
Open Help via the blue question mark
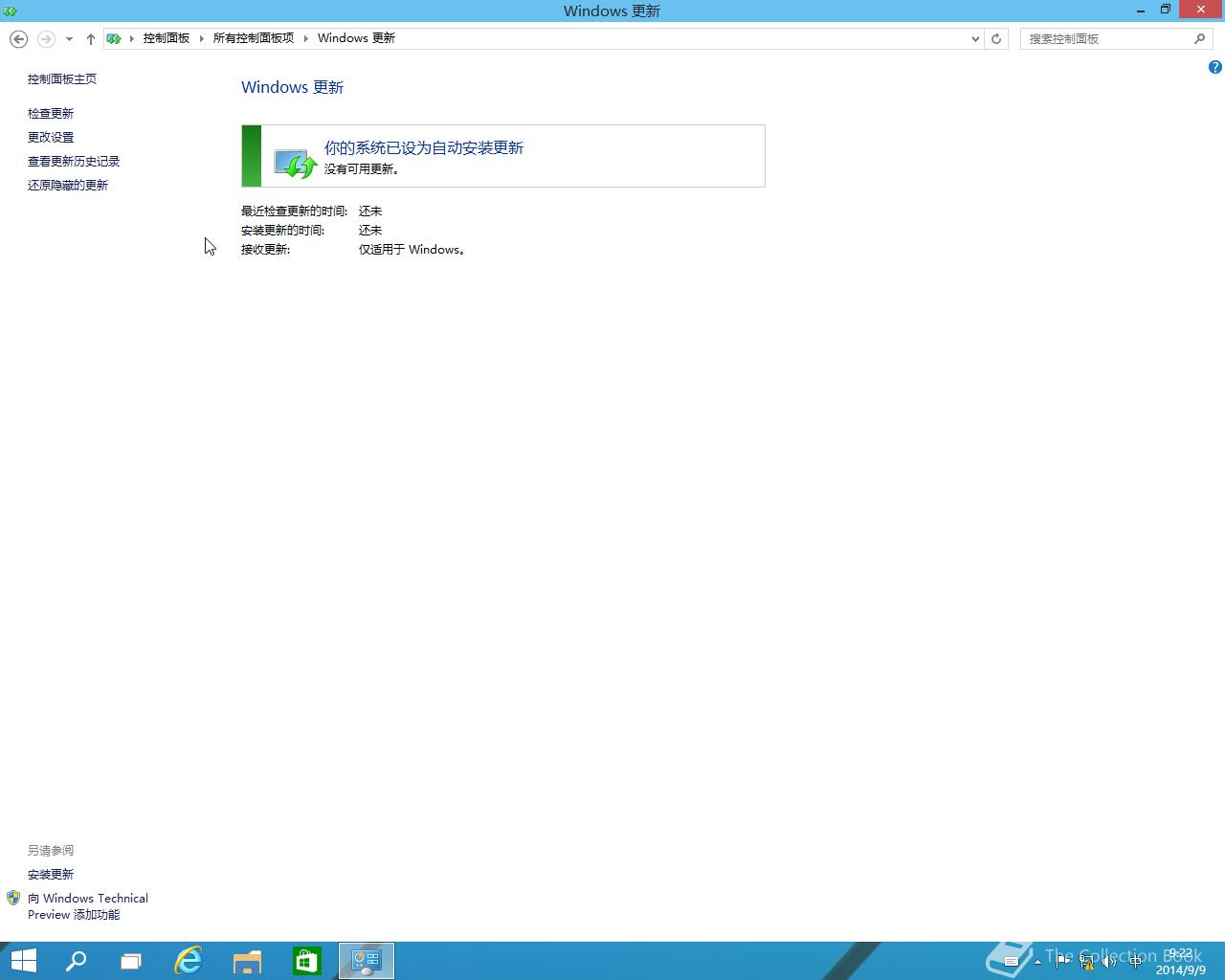point(1214,67)
